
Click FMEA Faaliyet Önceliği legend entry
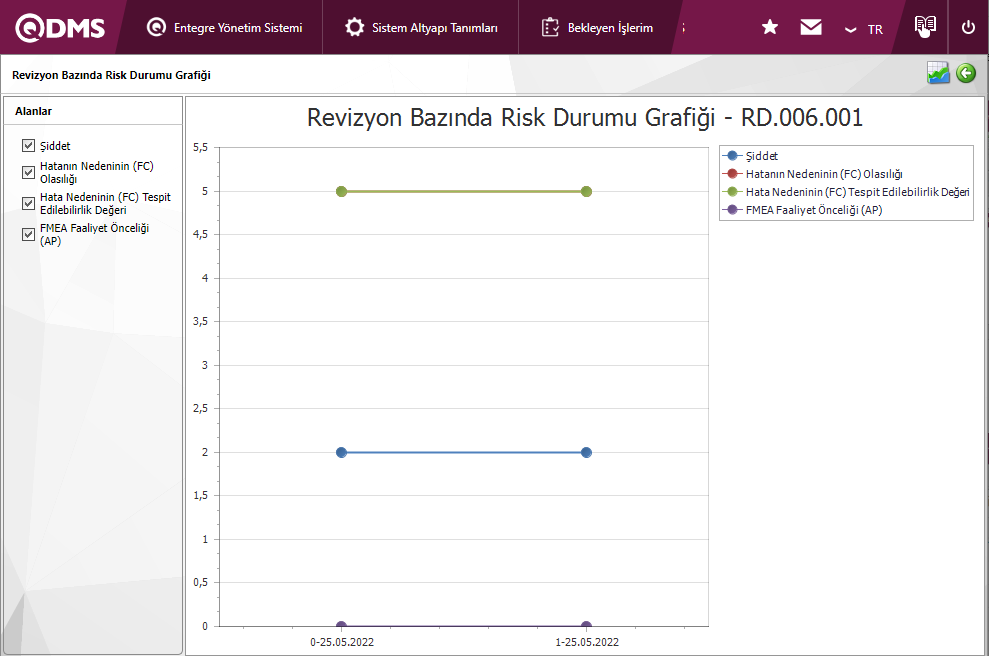coord(813,210)
